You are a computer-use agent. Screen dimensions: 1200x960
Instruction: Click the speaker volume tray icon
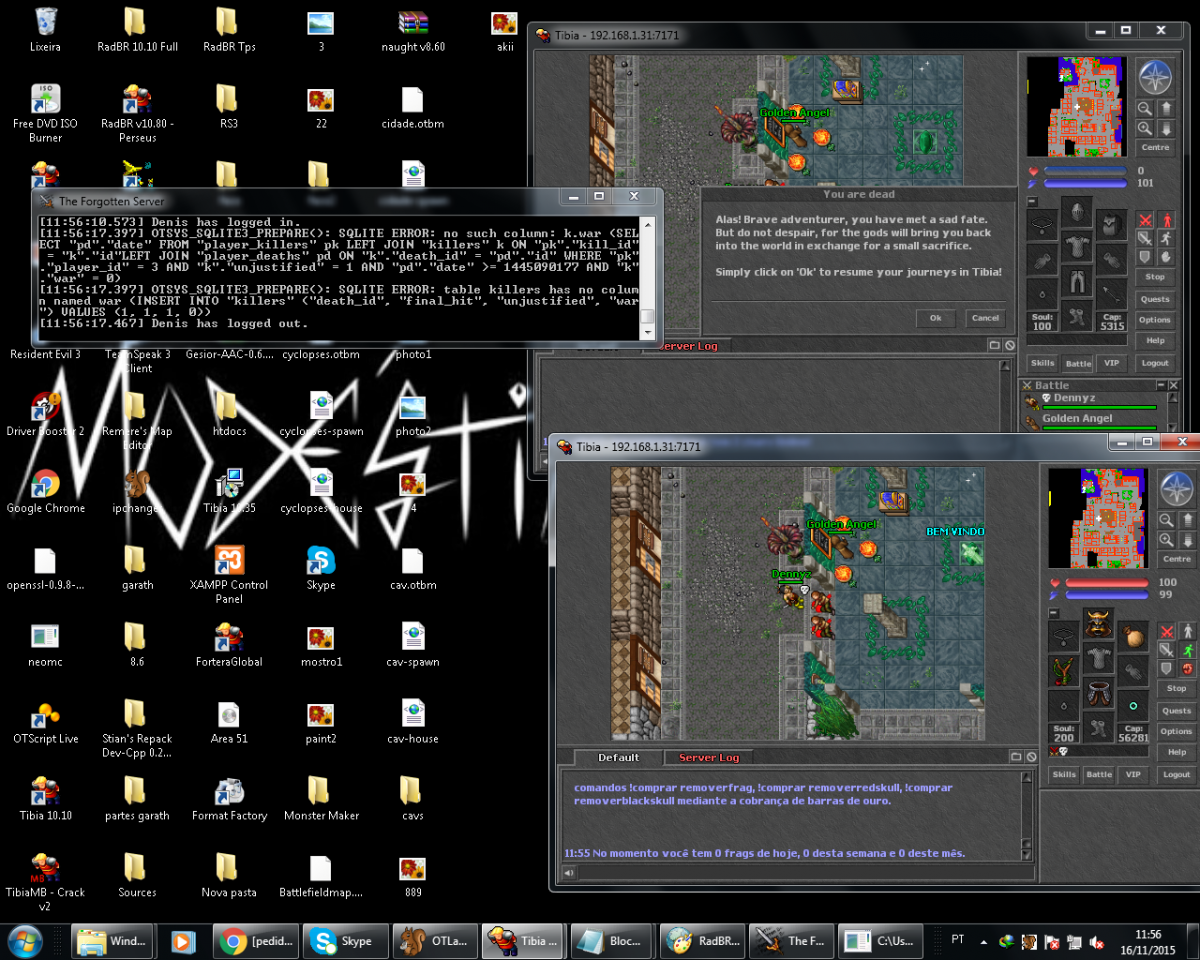(x=1097, y=941)
